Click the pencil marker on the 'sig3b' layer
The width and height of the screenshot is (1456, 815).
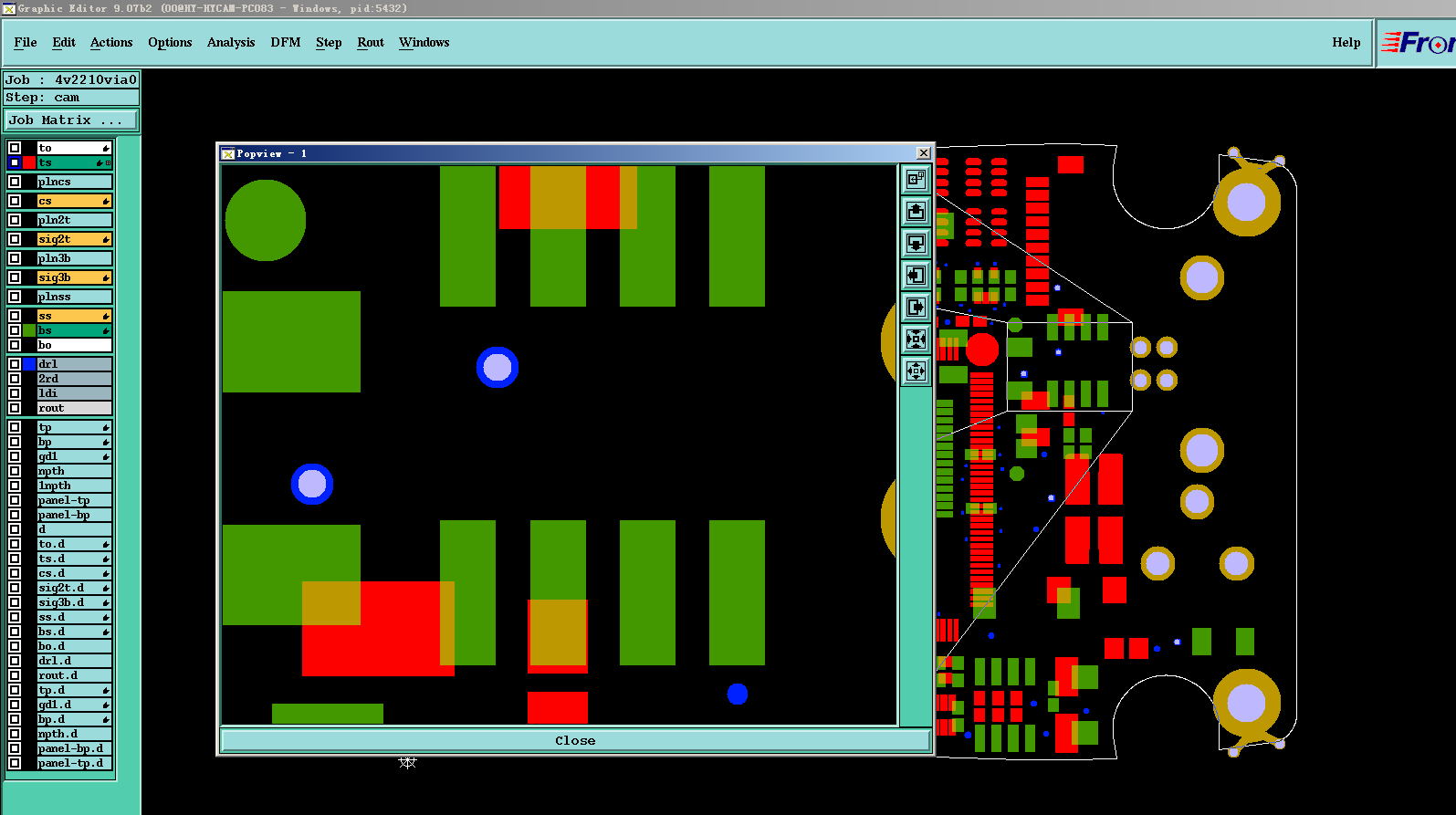point(106,277)
